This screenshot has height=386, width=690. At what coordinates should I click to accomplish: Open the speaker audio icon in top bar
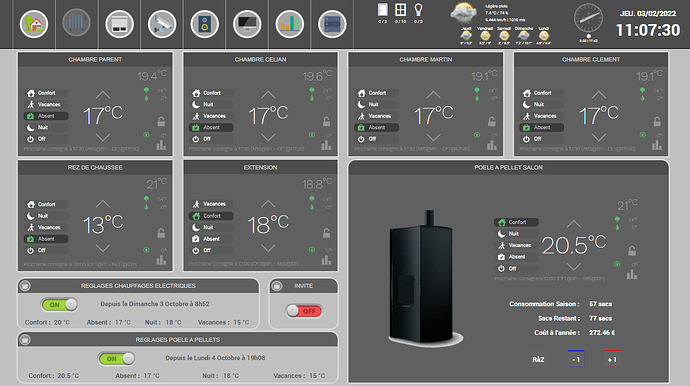pyautogui.click(x=205, y=24)
